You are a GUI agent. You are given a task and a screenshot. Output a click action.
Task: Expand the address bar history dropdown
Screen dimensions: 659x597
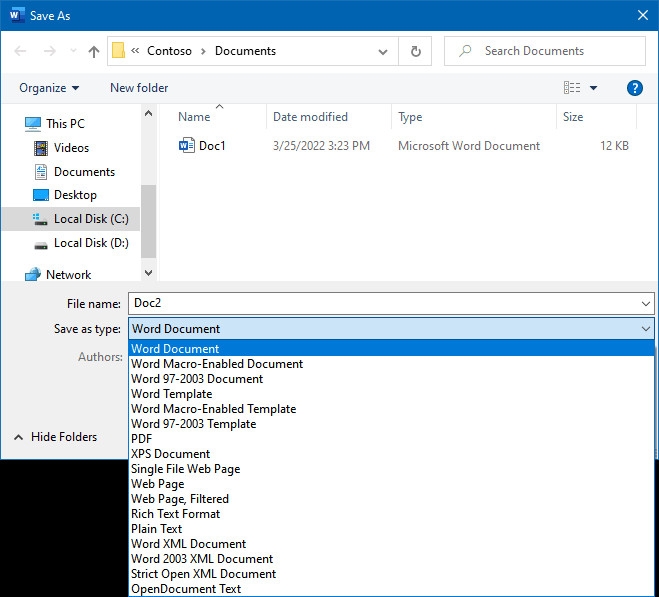click(x=382, y=52)
